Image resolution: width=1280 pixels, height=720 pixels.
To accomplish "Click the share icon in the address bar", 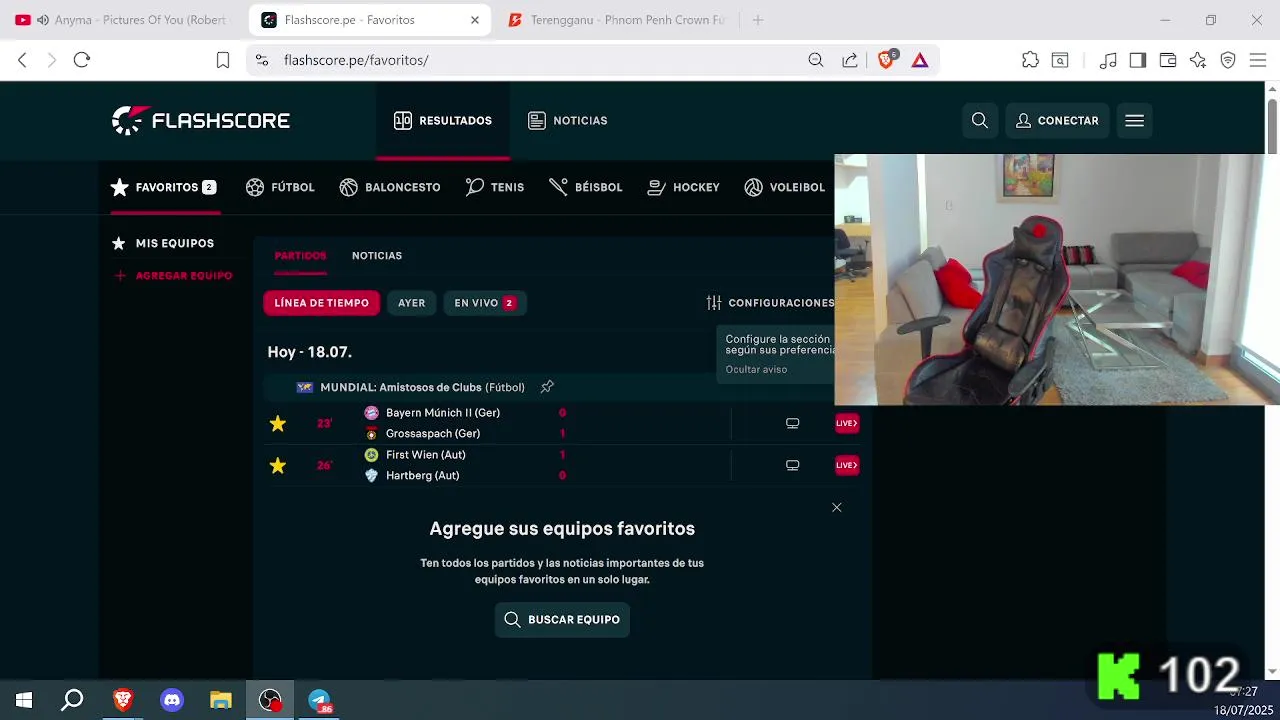I will click(x=850, y=60).
